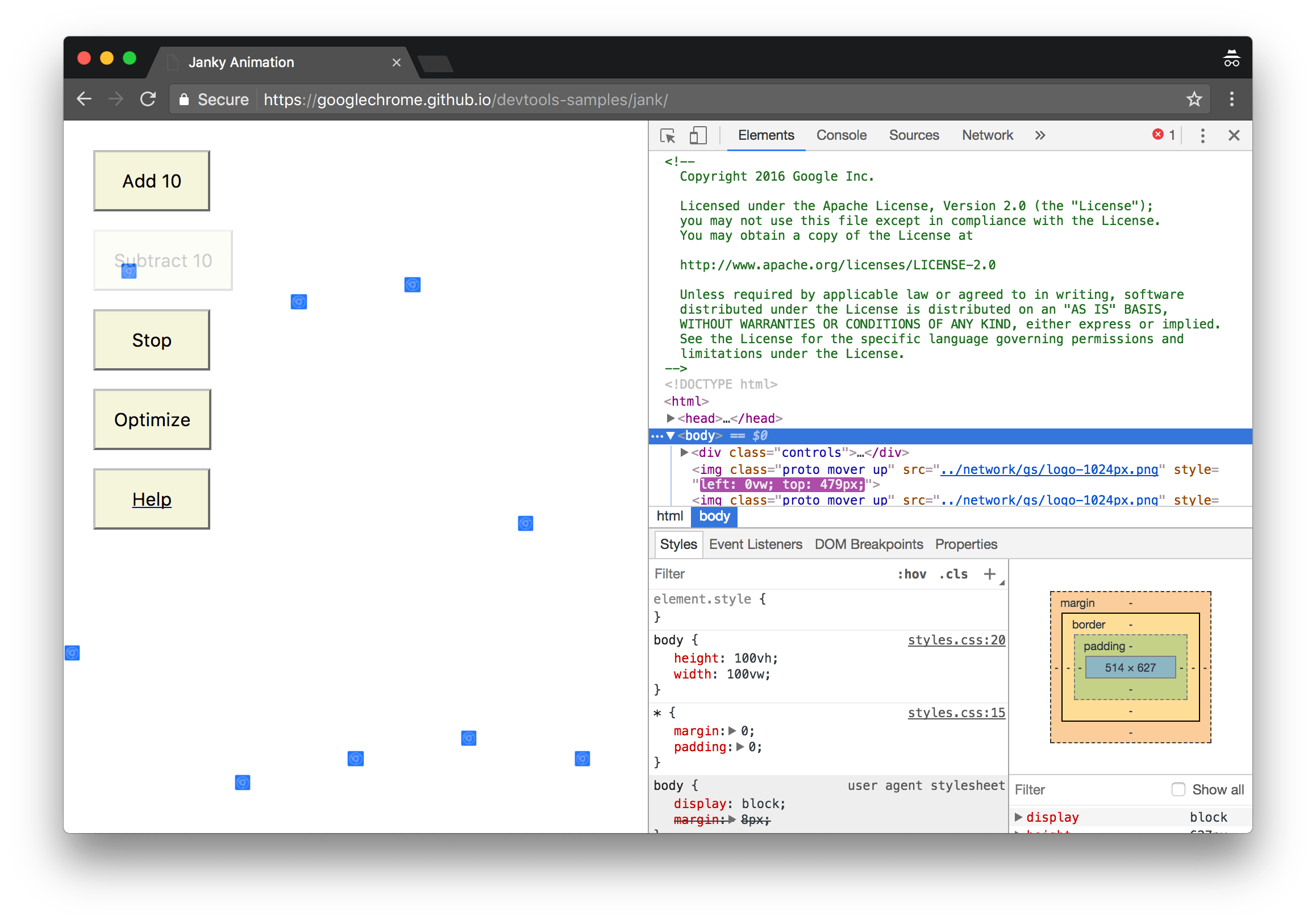The width and height of the screenshot is (1316, 924).
Task: Click the Subtract 10 button
Action: pos(163,261)
